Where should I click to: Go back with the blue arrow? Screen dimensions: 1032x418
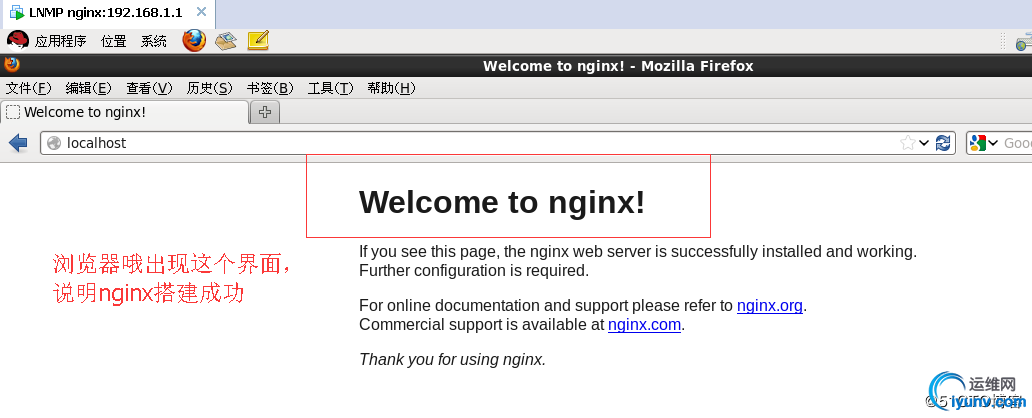click(18, 143)
